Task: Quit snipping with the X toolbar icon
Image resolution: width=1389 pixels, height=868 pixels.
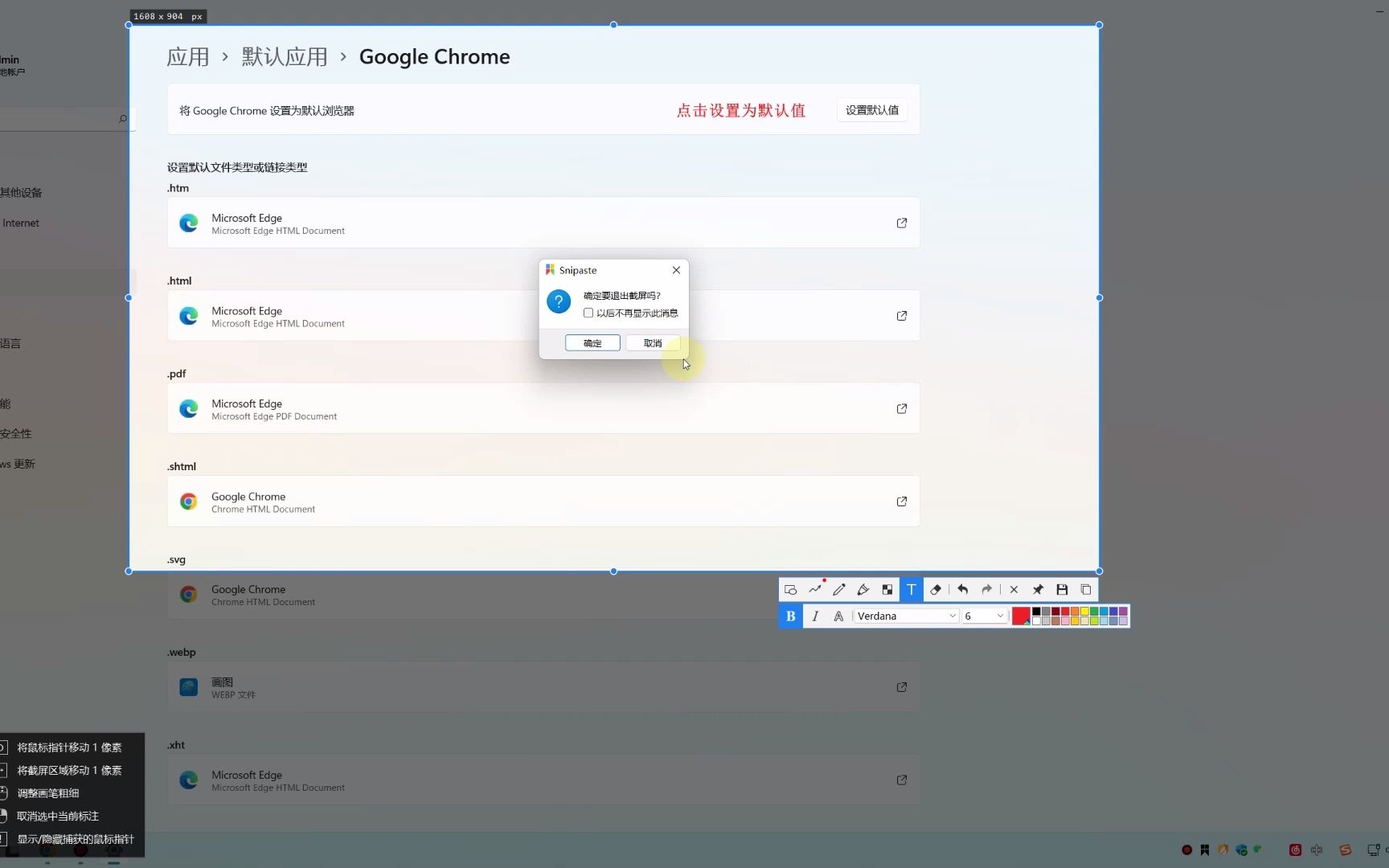Action: click(x=1014, y=590)
